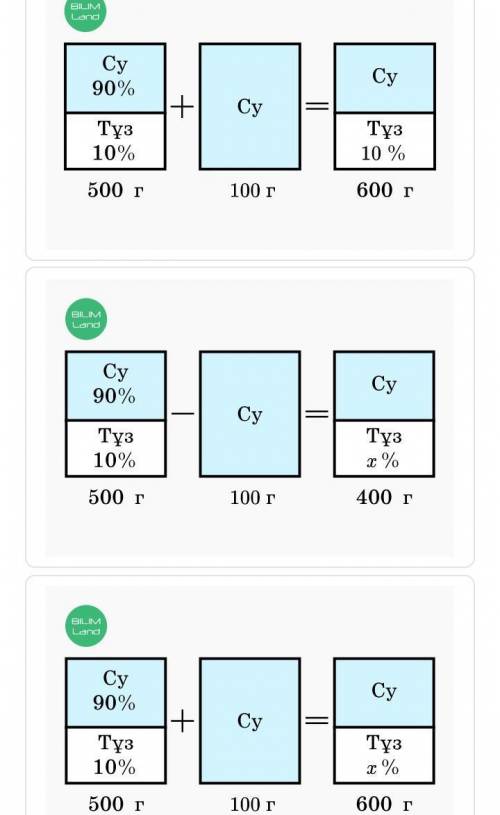Select the 400 г mass label
The width and height of the screenshot is (500, 815).
[384, 497]
